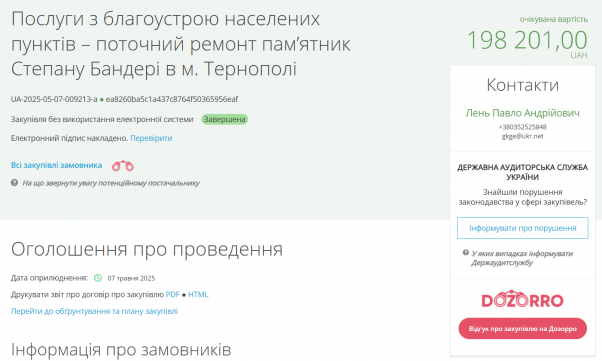Click the tender title Послуги з благоустрою
The height and width of the screenshot is (361, 602).
tap(180, 44)
